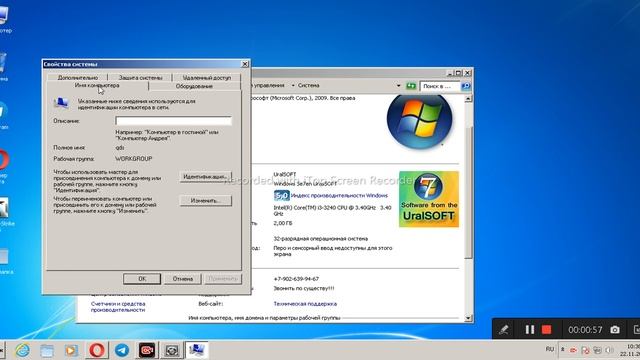640x360 pixels.
Task: Open the address bar history dropdown
Action: tap(398, 86)
